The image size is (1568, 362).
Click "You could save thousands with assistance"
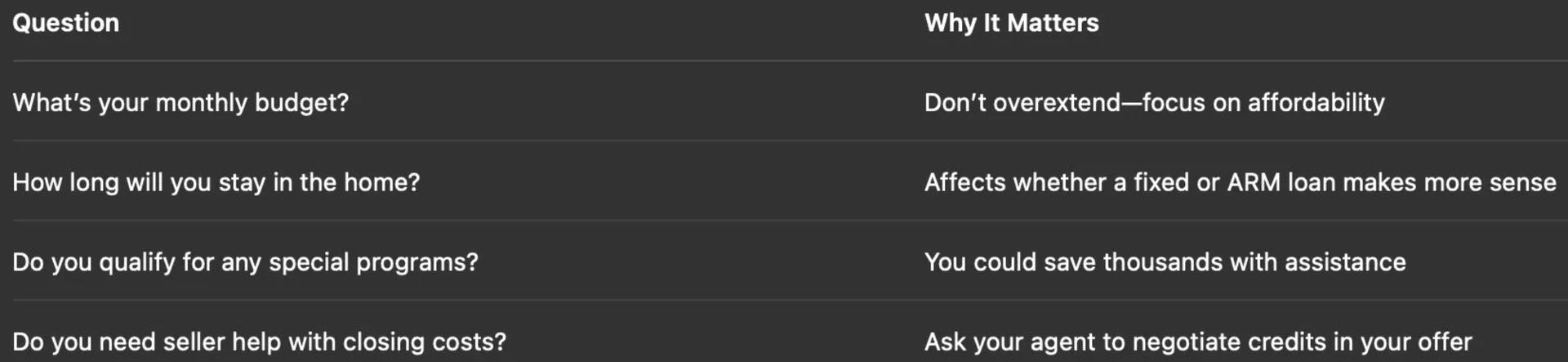(1165, 262)
